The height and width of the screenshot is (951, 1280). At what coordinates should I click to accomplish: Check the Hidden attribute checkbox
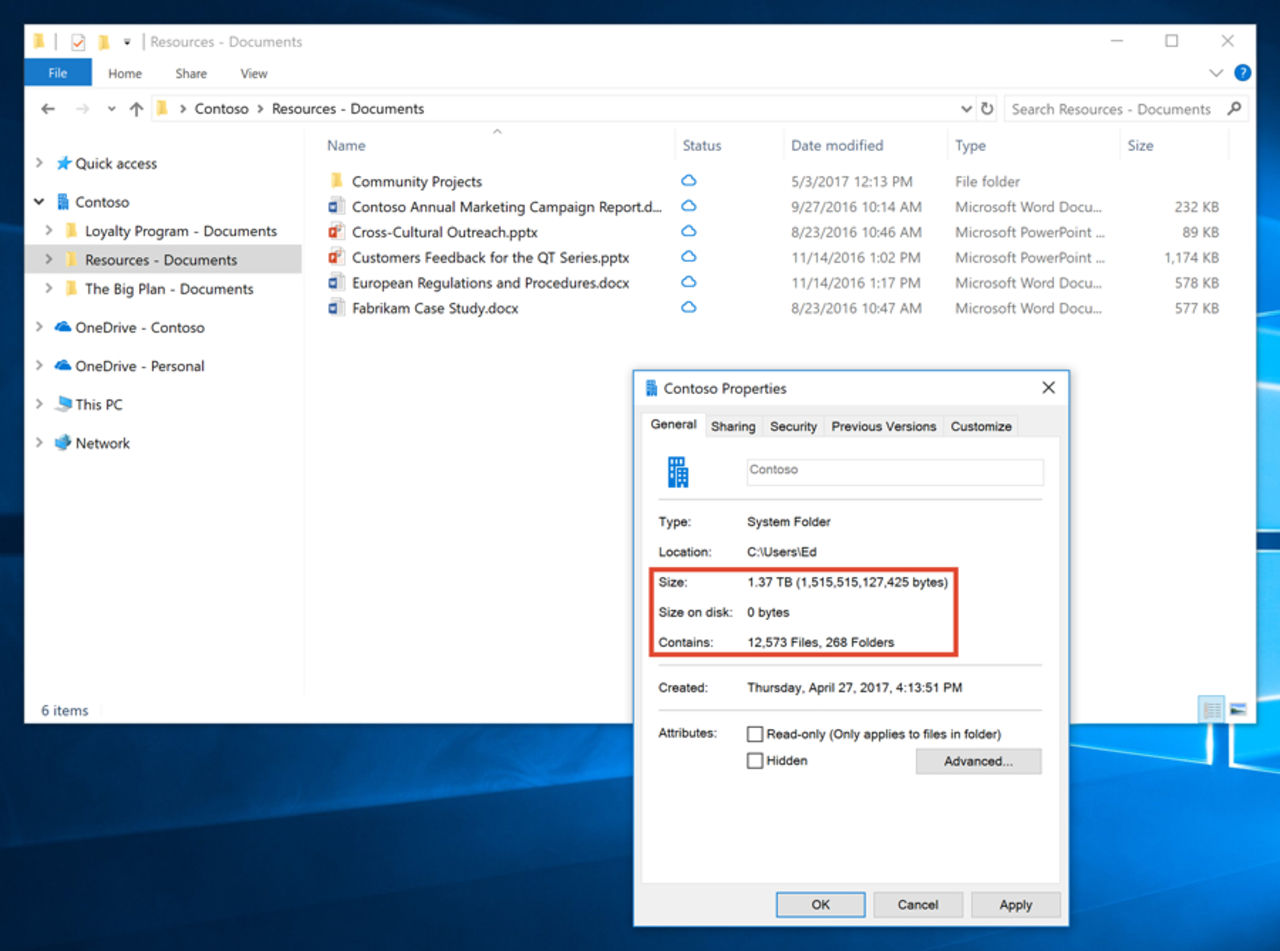click(x=755, y=761)
